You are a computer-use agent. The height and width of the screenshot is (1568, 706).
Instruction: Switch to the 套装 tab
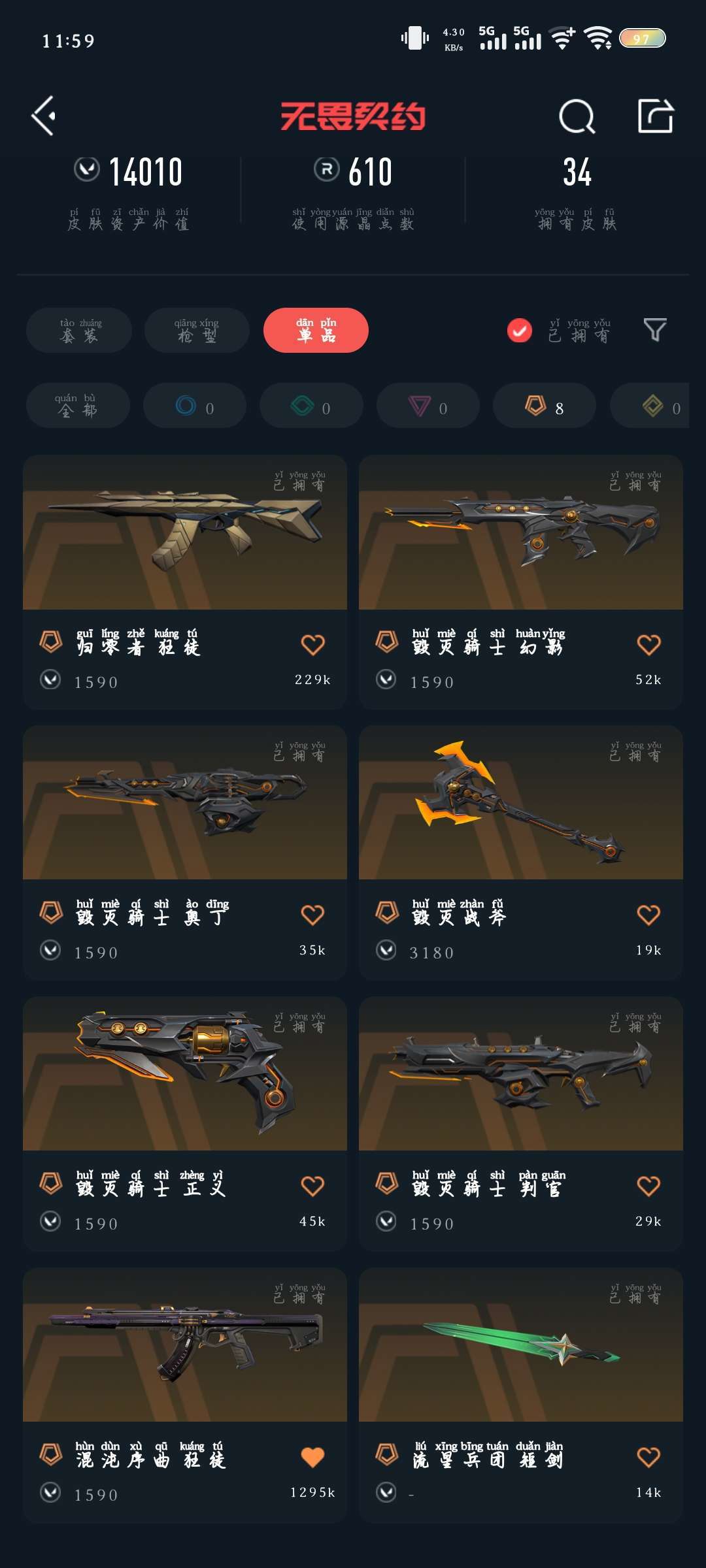coord(79,330)
